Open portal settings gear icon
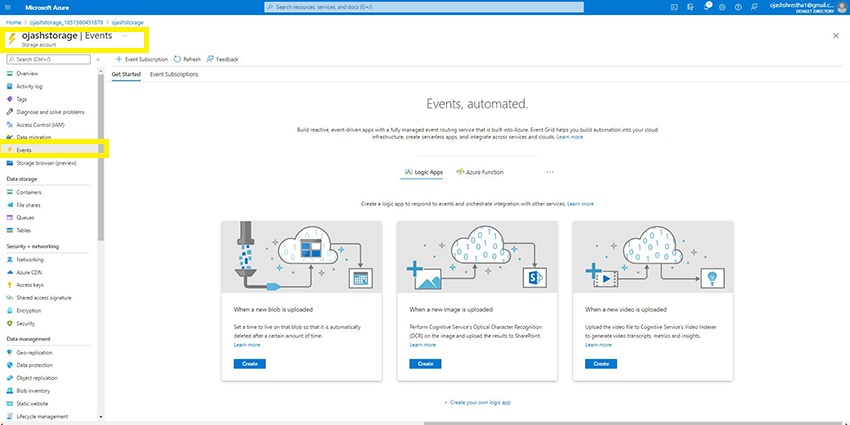The image size is (850, 425). click(x=722, y=7)
